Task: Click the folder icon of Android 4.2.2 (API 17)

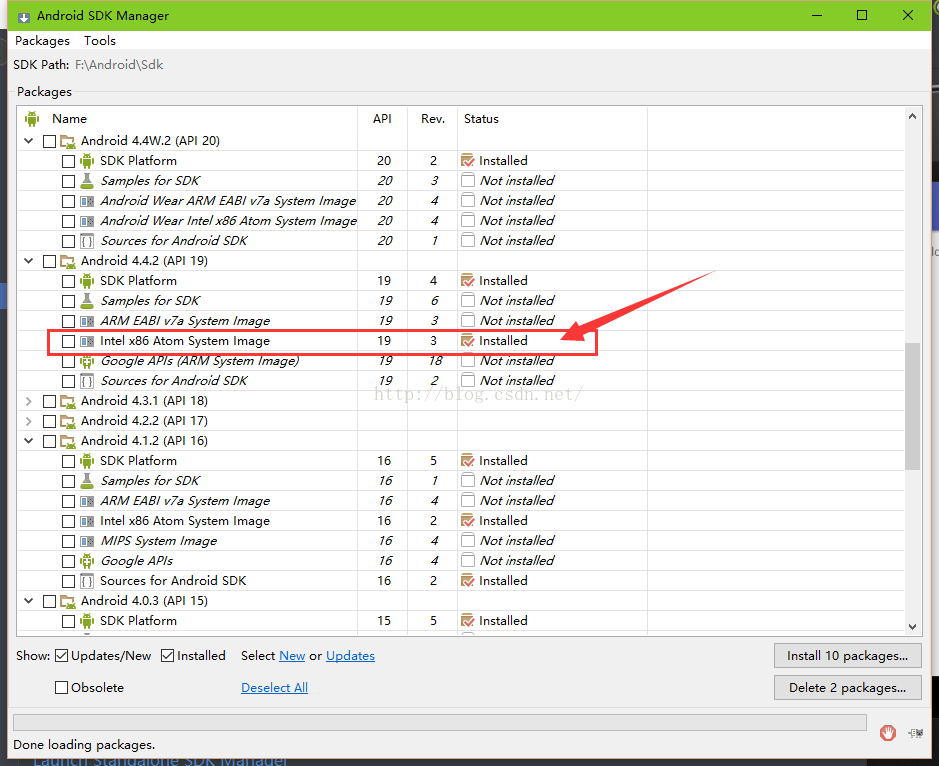Action: tap(68, 421)
